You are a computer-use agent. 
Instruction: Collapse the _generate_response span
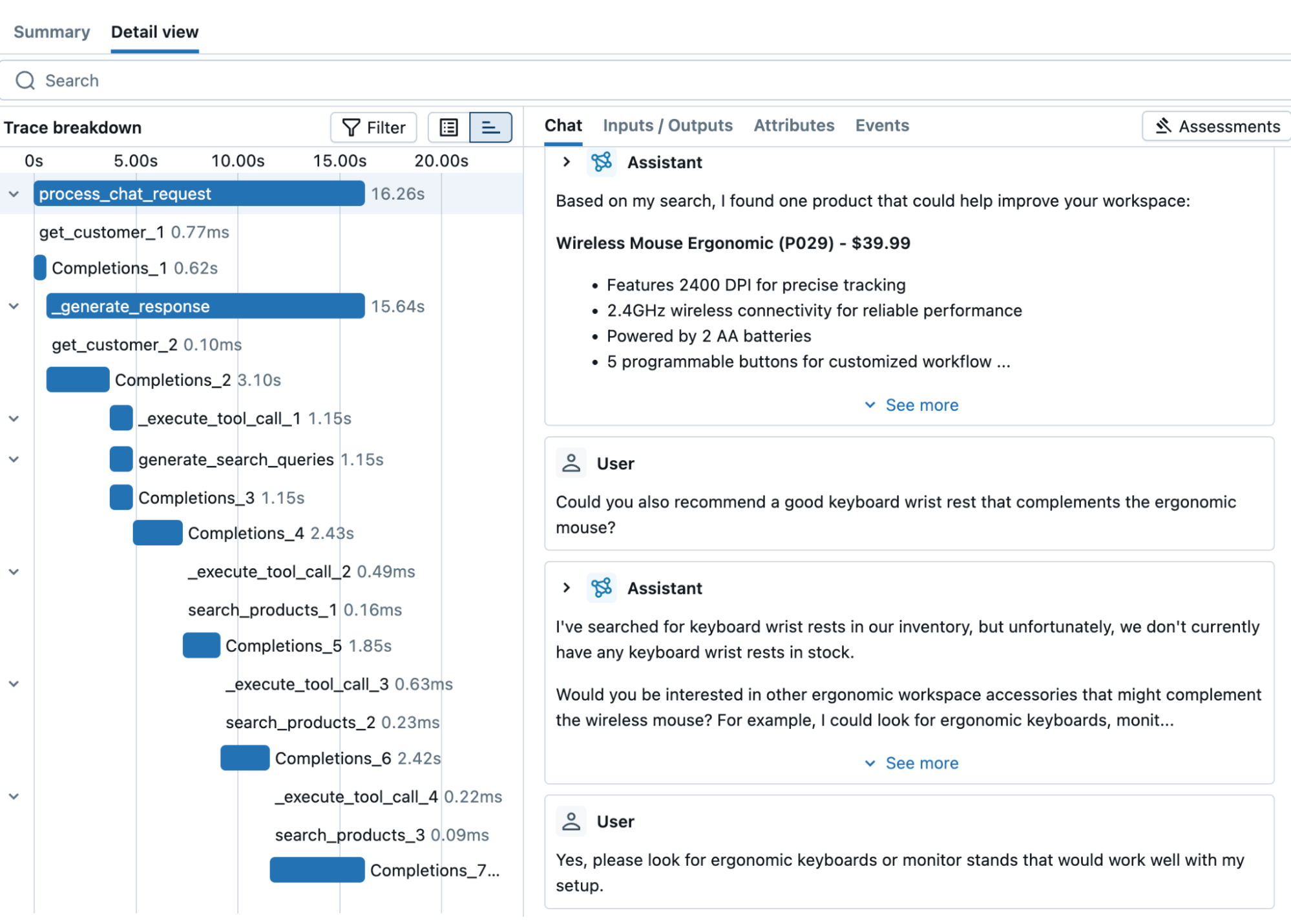[x=14, y=306]
